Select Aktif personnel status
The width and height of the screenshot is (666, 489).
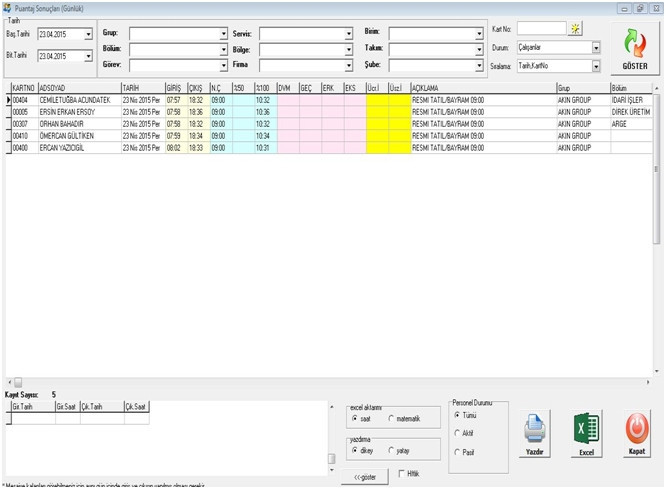(x=458, y=433)
